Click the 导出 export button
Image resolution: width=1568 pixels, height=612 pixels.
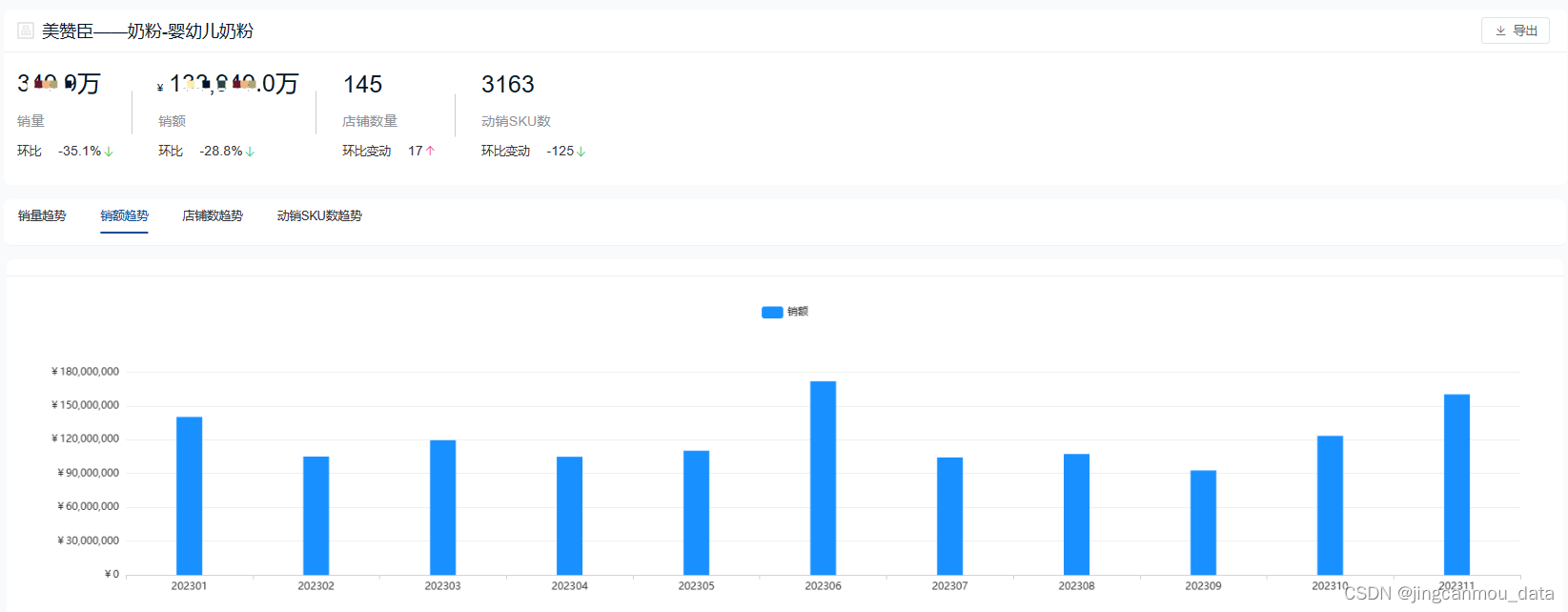pyautogui.click(x=1515, y=31)
